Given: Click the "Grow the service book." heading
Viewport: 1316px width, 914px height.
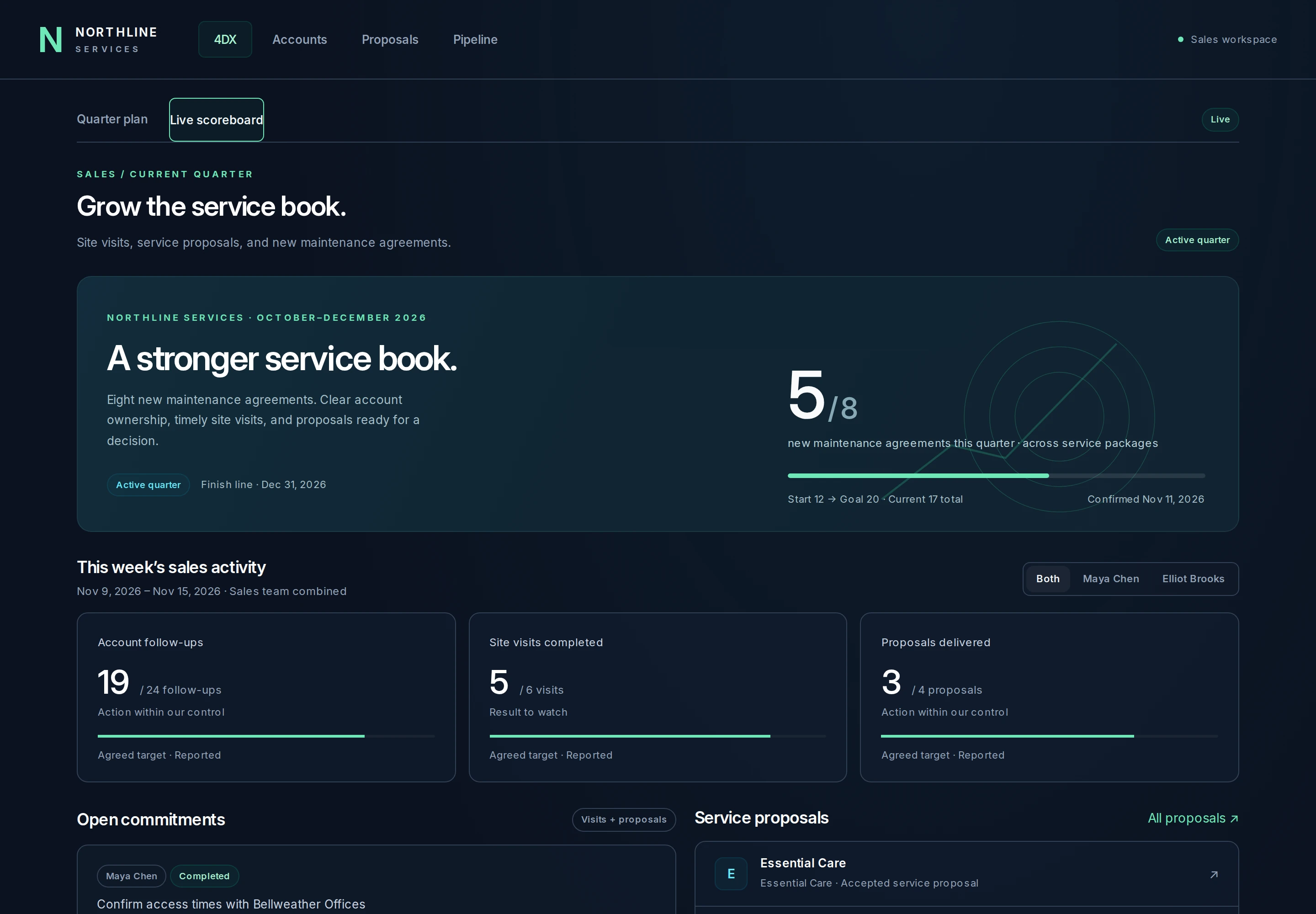Looking at the screenshot, I should 211,206.
